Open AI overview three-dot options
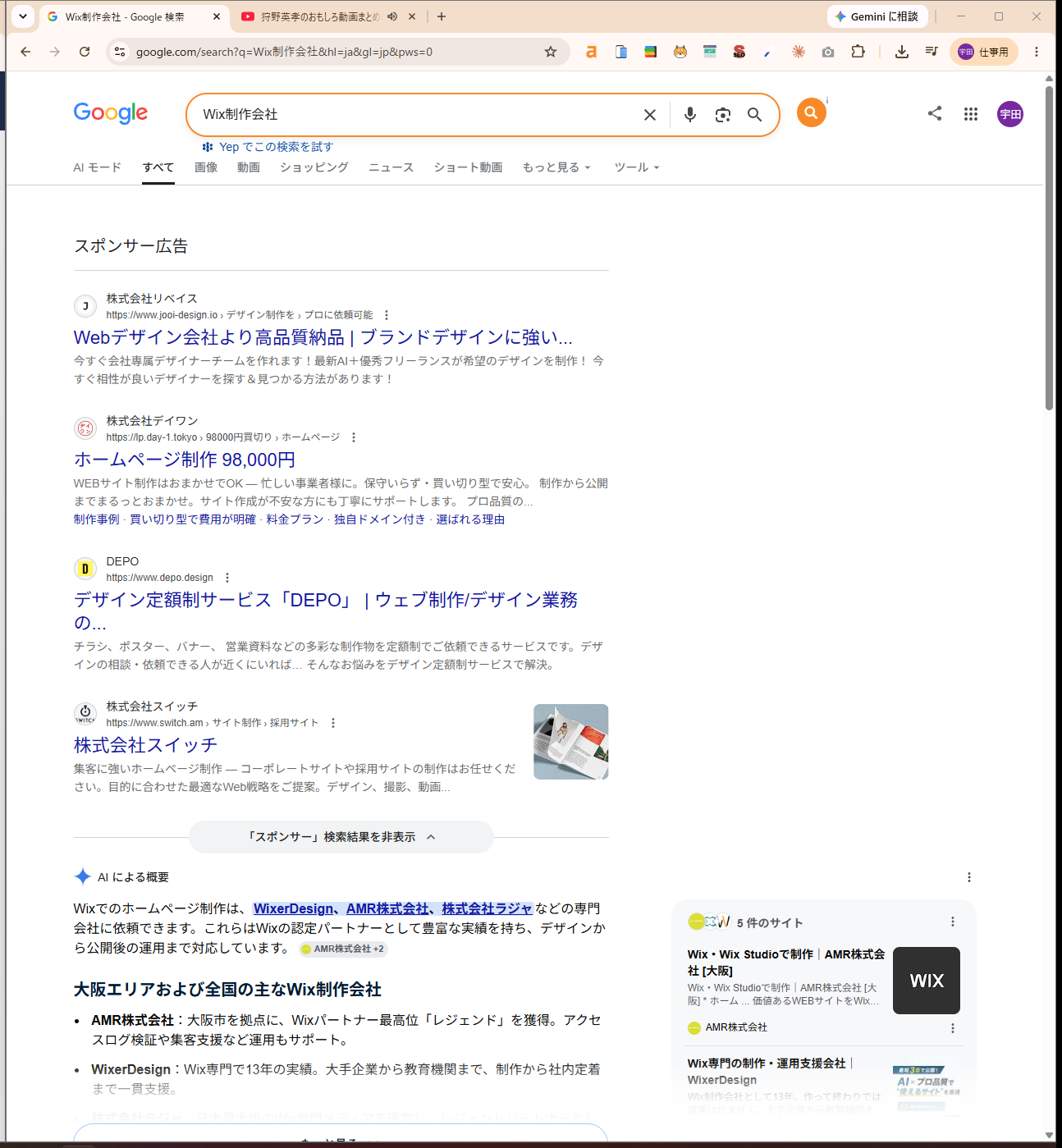Viewport: 1062px width, 1148px height. click(969, 877)
